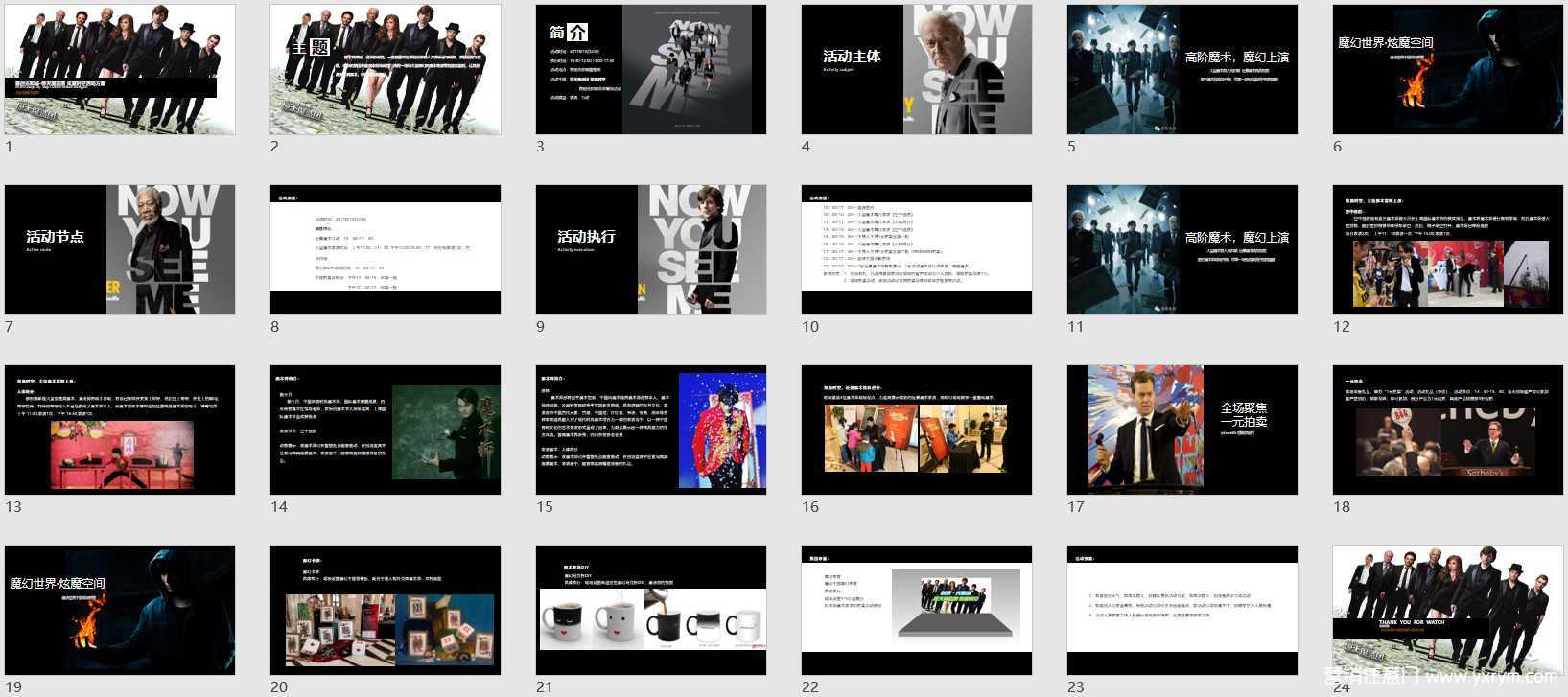Select slide 22 stage rendering thumbnail
1568x697 pixels.
(917, 610)
